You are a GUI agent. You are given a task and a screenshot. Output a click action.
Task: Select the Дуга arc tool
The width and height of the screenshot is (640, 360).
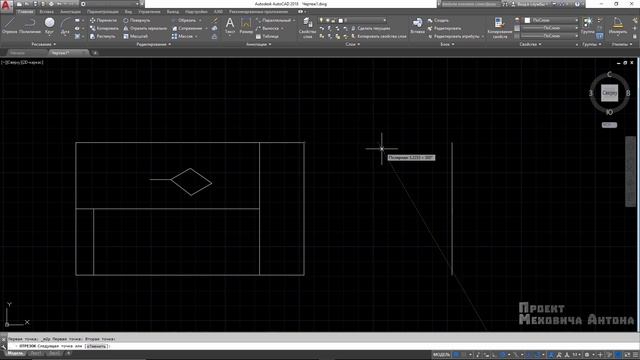point(65,26)
